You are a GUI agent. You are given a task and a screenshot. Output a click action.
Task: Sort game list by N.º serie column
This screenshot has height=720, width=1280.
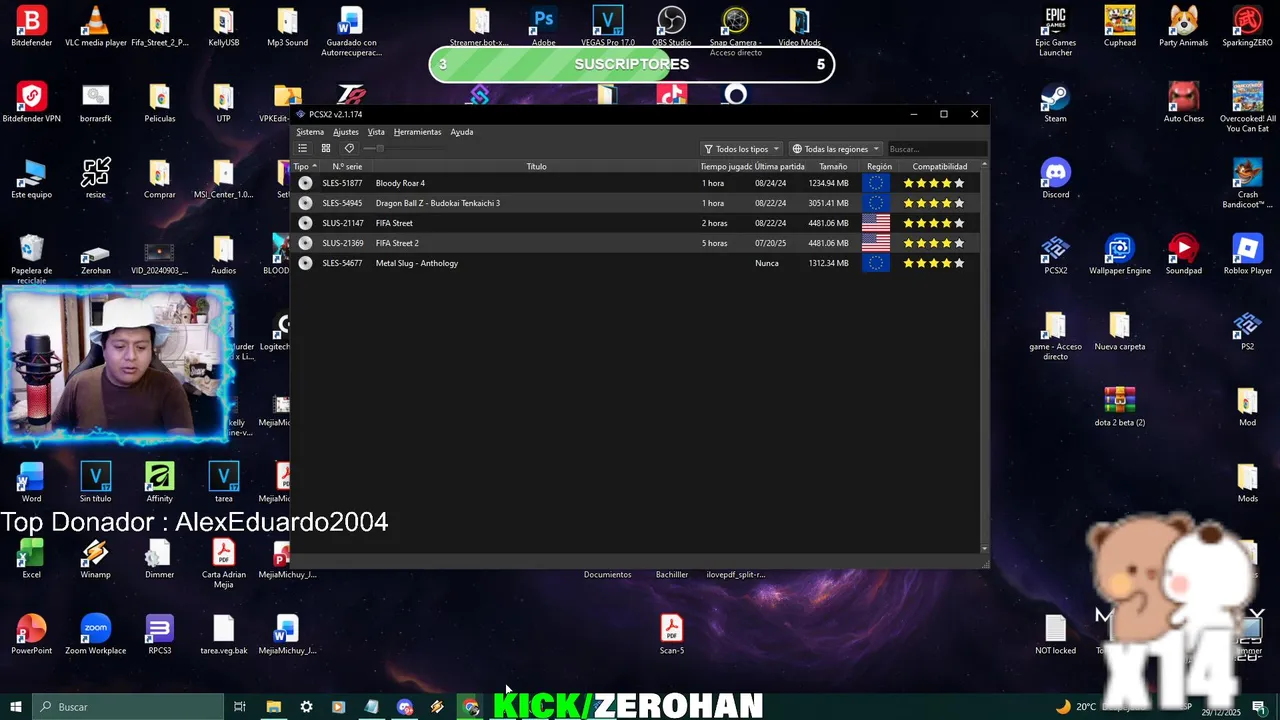click(347, 167)
